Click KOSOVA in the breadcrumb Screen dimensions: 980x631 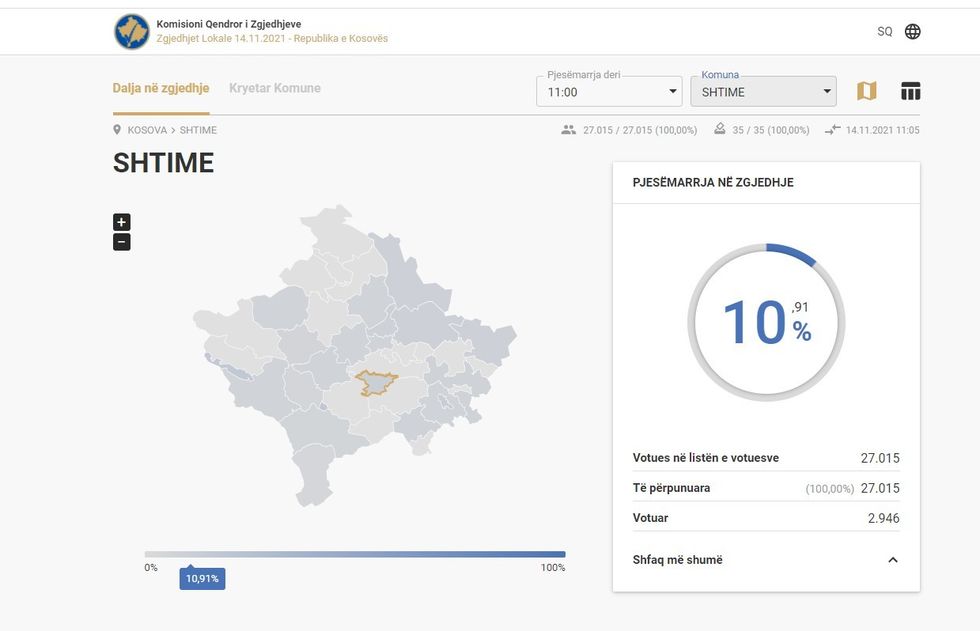[147, 130]
